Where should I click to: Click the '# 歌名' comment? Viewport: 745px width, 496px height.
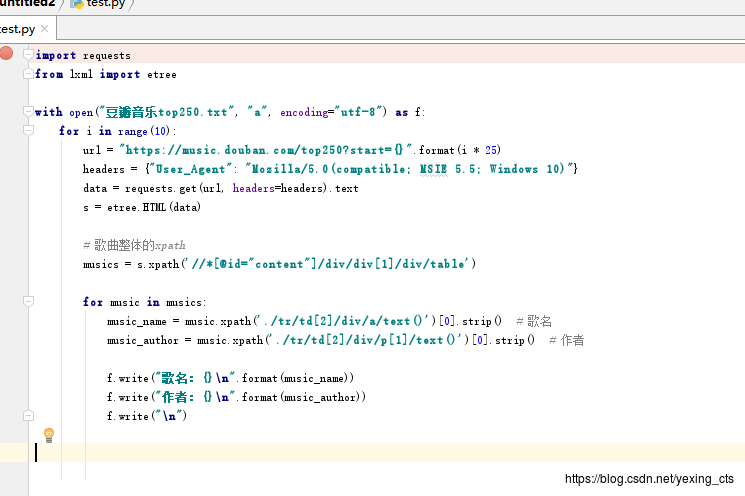(x=534, y=321)
